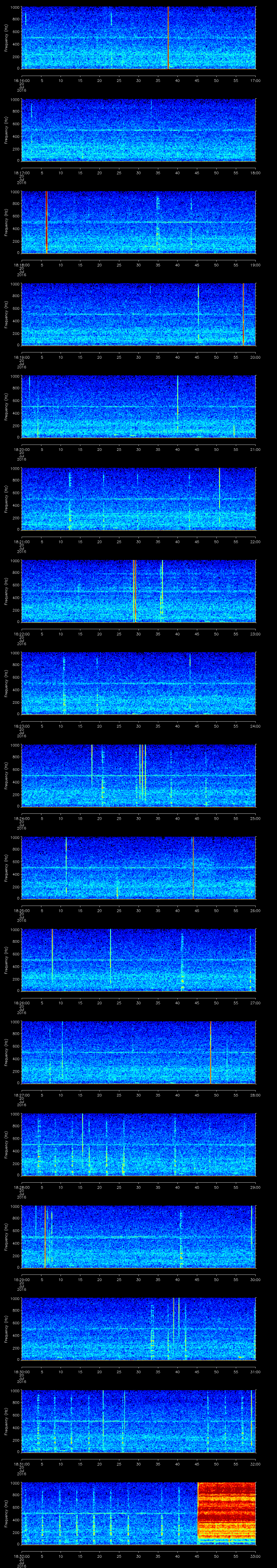Click the 18:17:00 start time label
The width and height of the screenshot is (277, 1568).
(x=22, y=173)
